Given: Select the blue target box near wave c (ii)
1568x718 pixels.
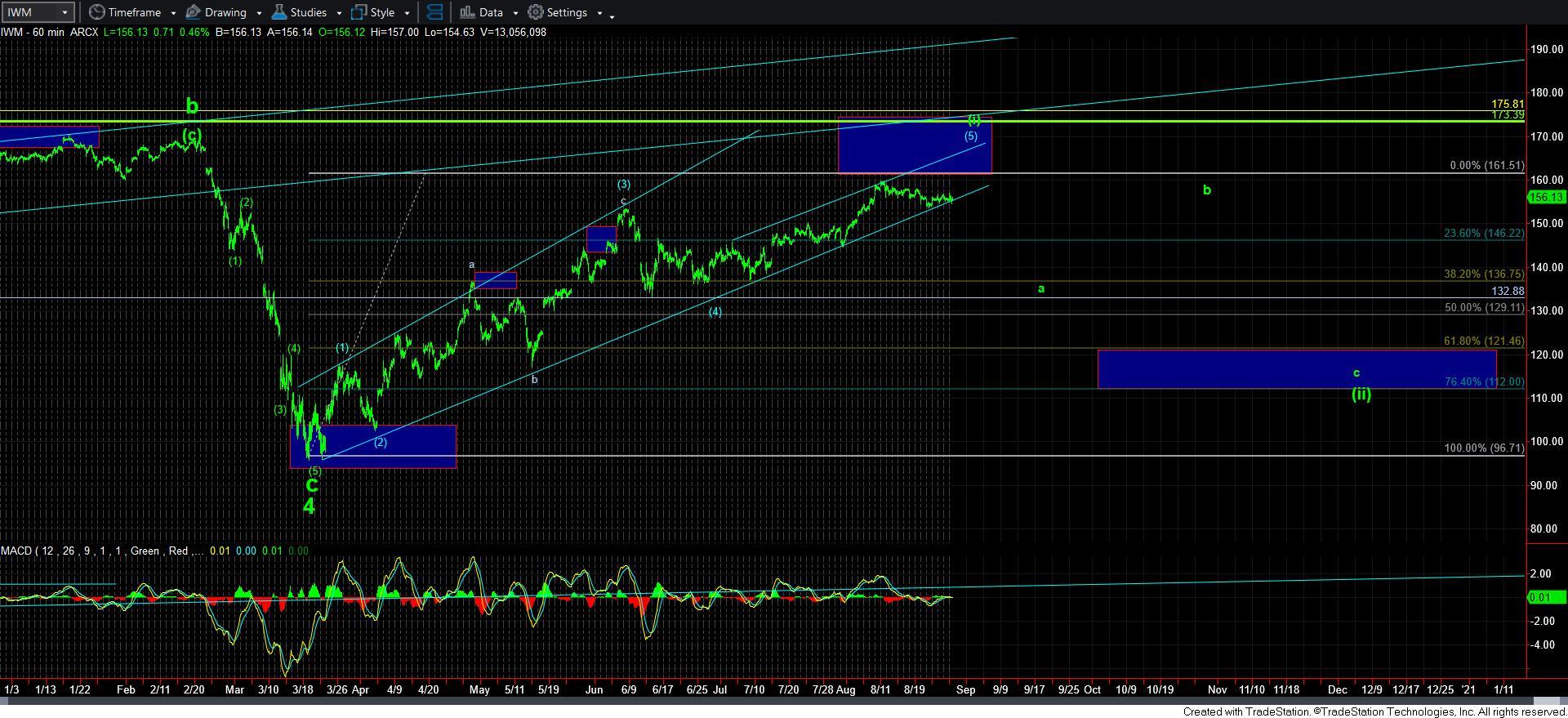Looking at the screenshot, I should click(1297, 369).
